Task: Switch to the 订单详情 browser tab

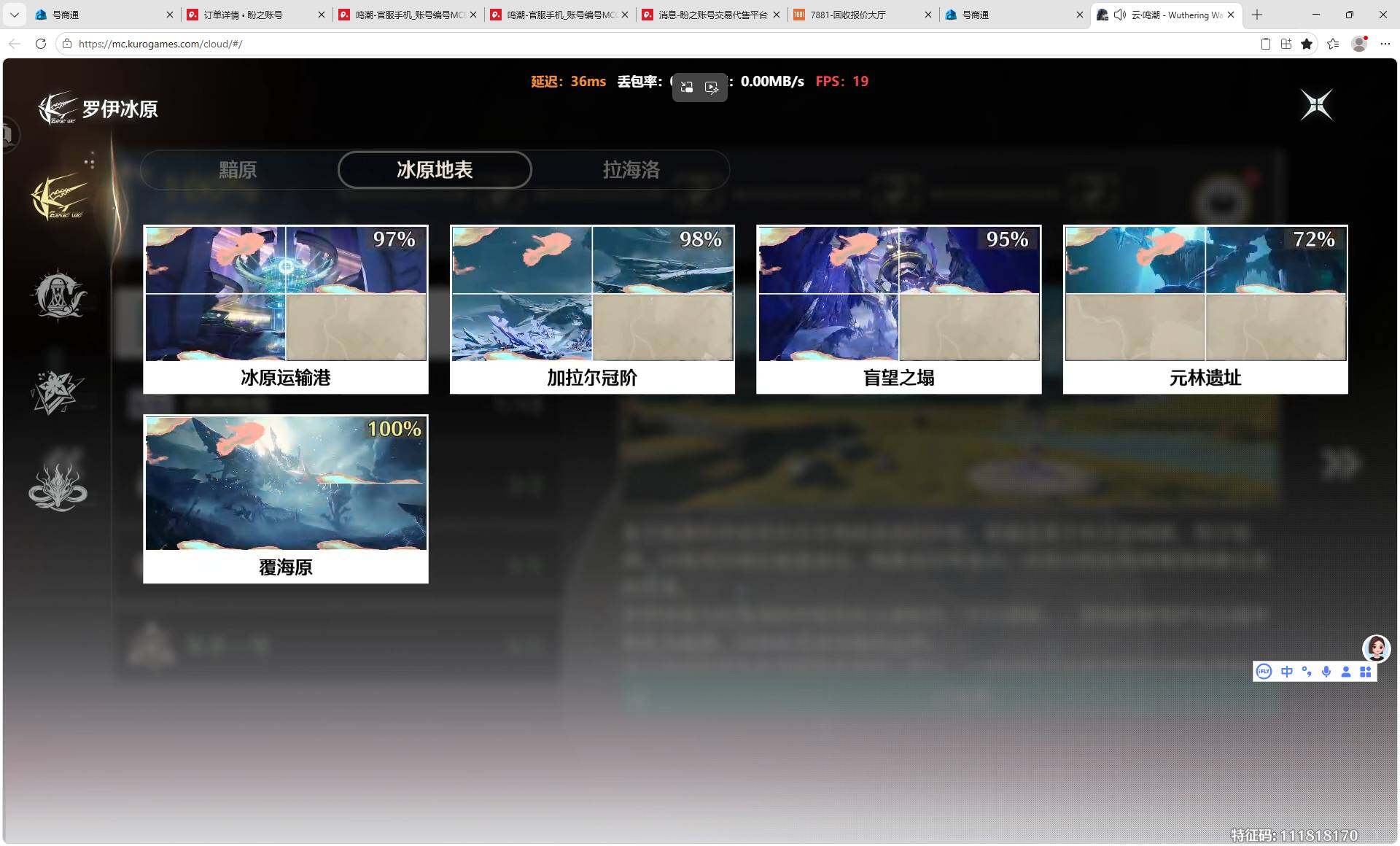Action: 255,15
